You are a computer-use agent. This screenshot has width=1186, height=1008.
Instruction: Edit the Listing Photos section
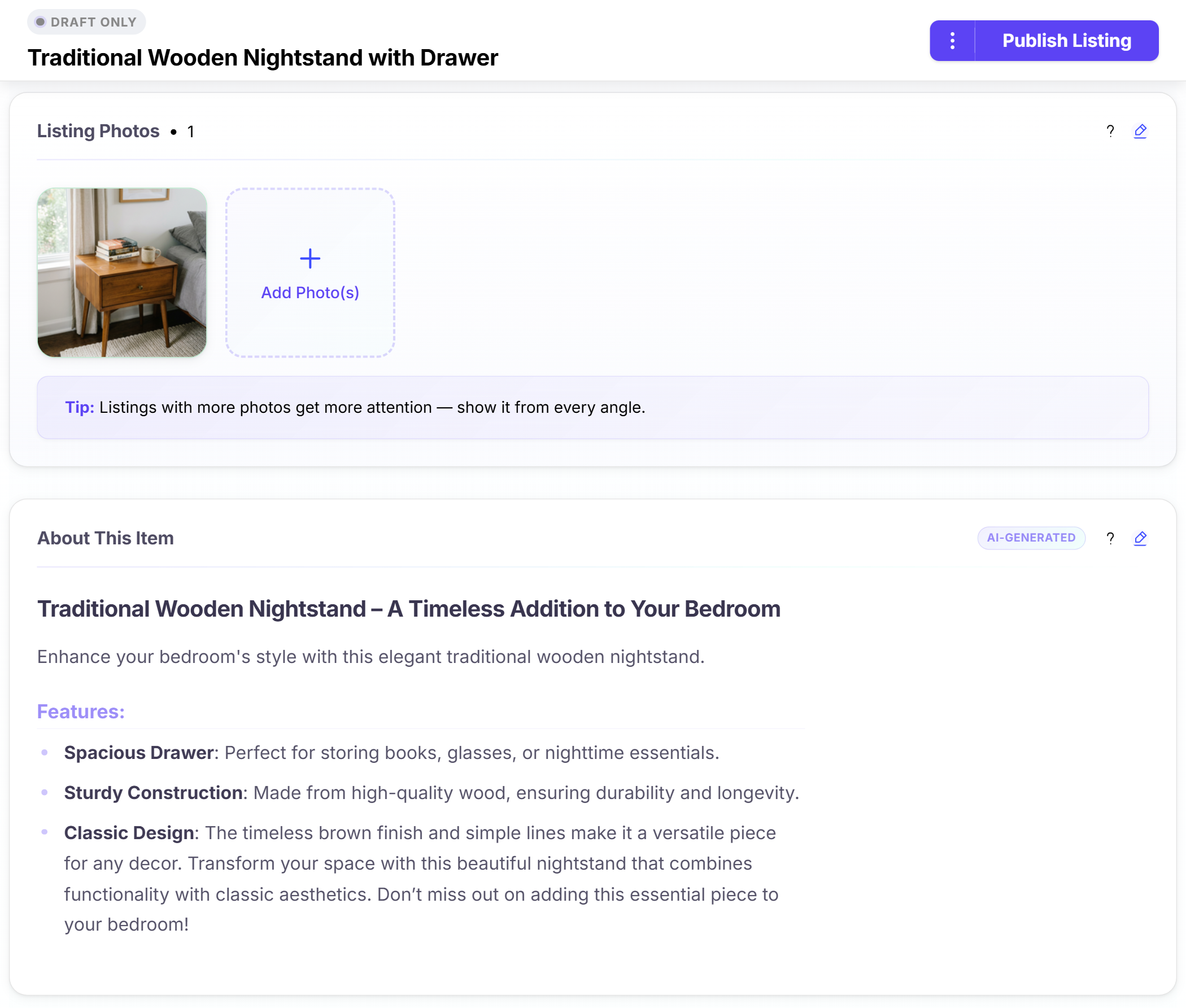pyautogui.click(x=1140, y=132)
